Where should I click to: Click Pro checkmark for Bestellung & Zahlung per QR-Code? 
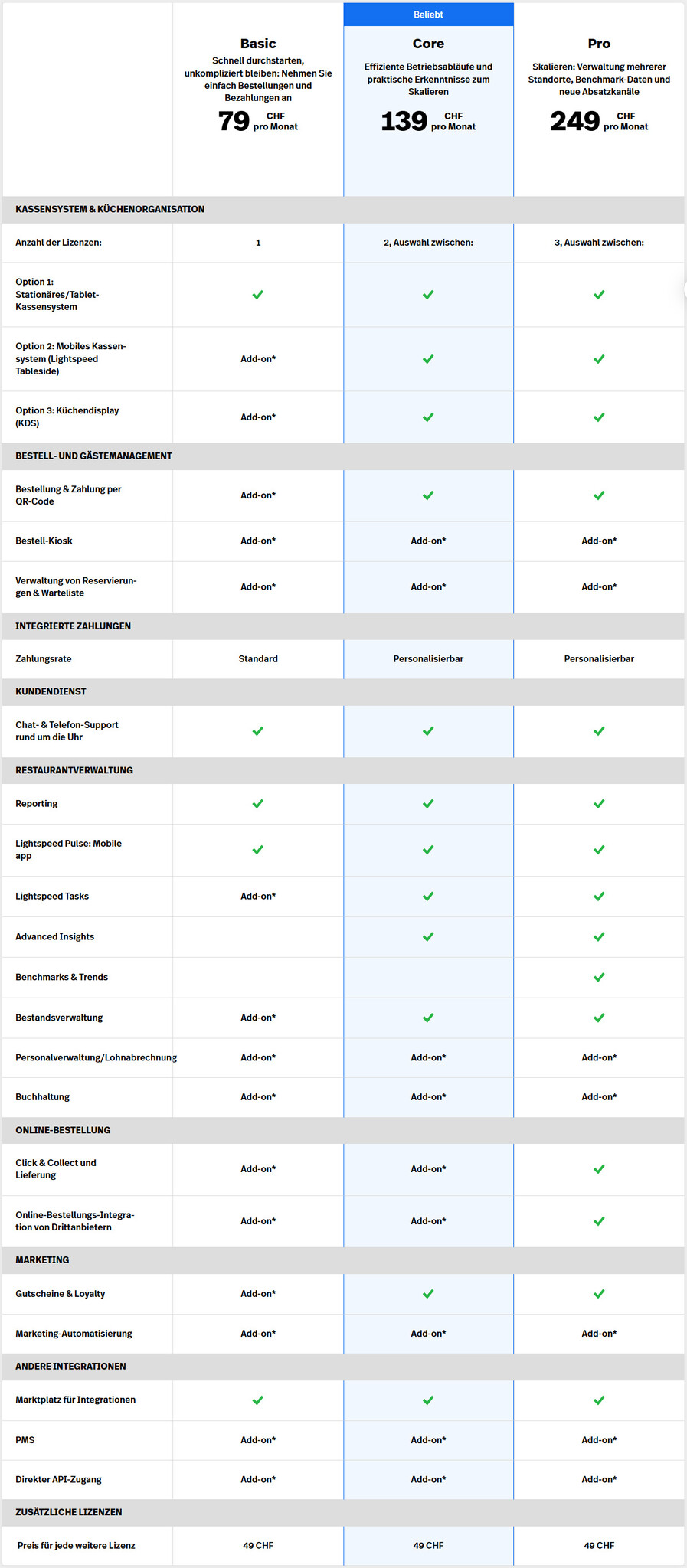click(599, 495)
